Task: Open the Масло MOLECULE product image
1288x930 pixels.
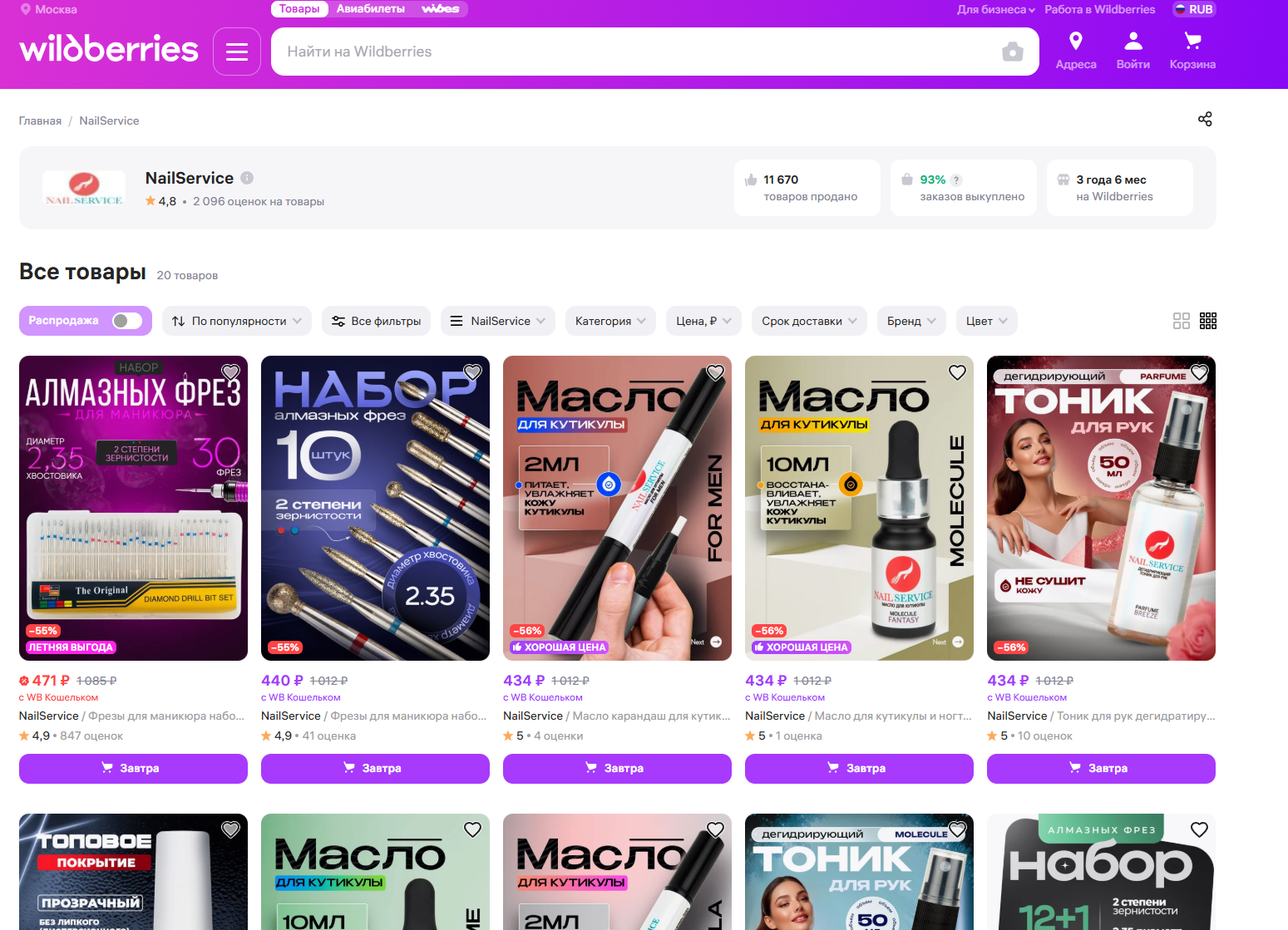Action: [x=859, y=508]
